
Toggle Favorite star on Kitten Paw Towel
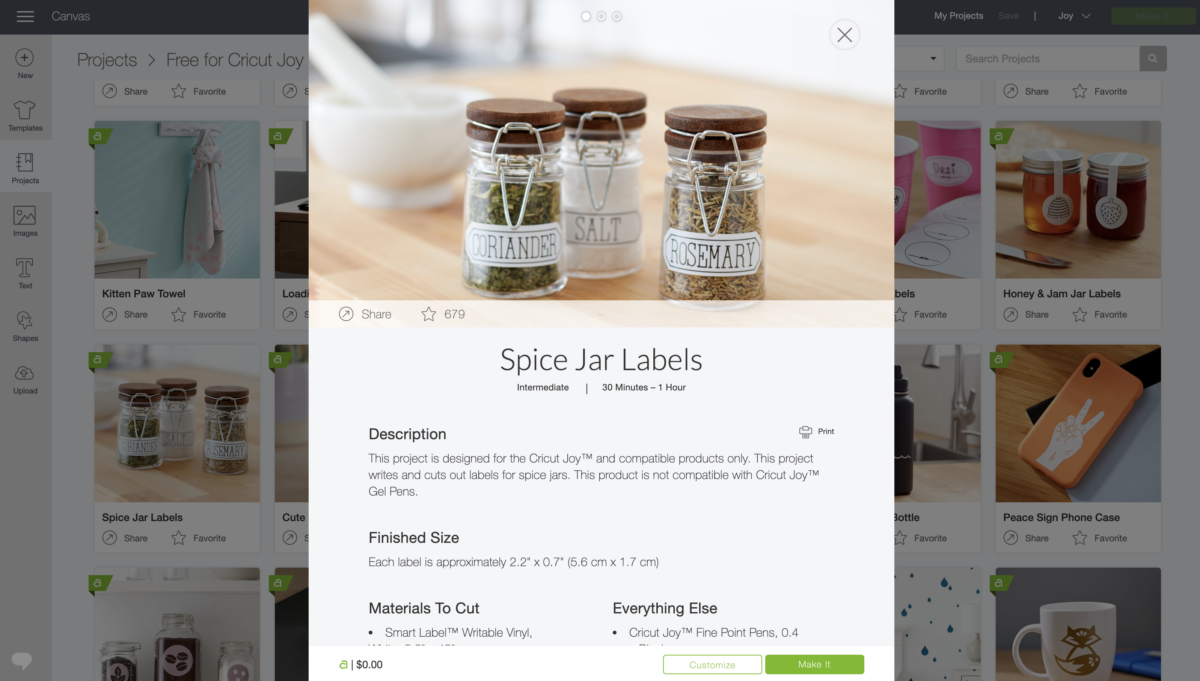pyautogui.click(x=178, y=314)
